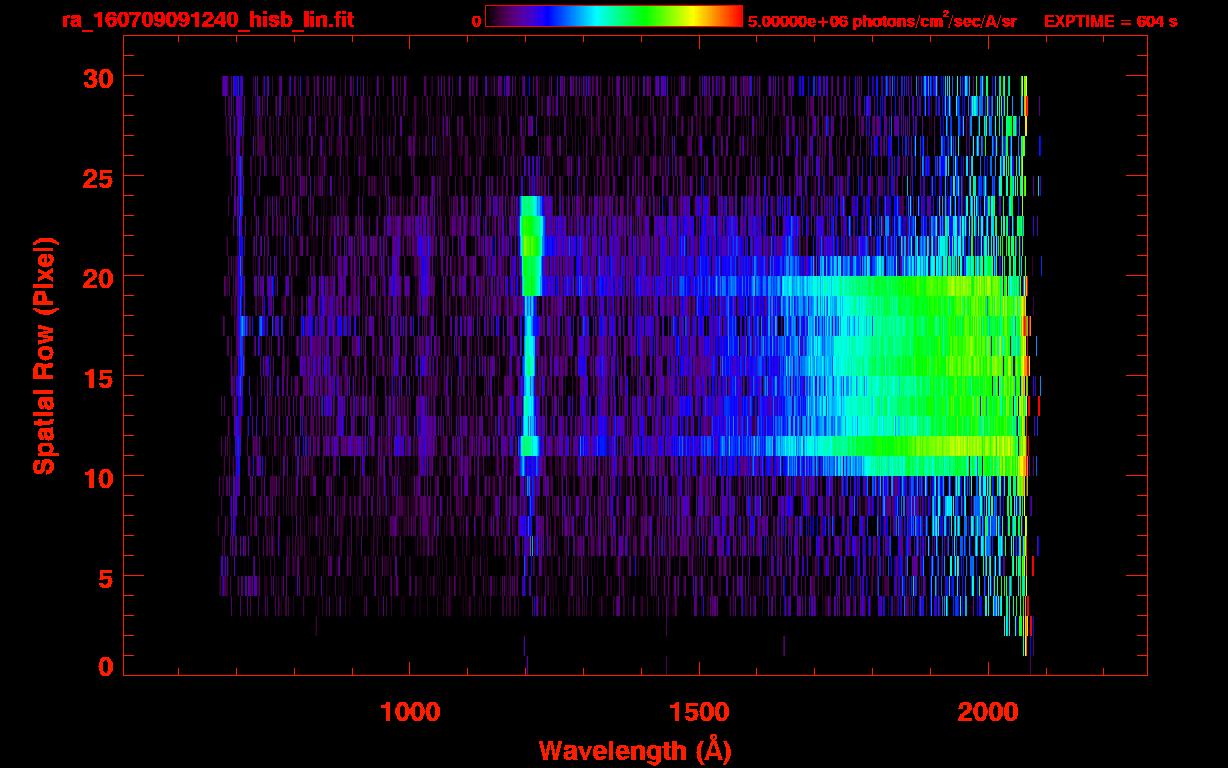Click the 1000 wavelength tick label
This screenshot has height=768, width=1228.
[x=410, y=711]
